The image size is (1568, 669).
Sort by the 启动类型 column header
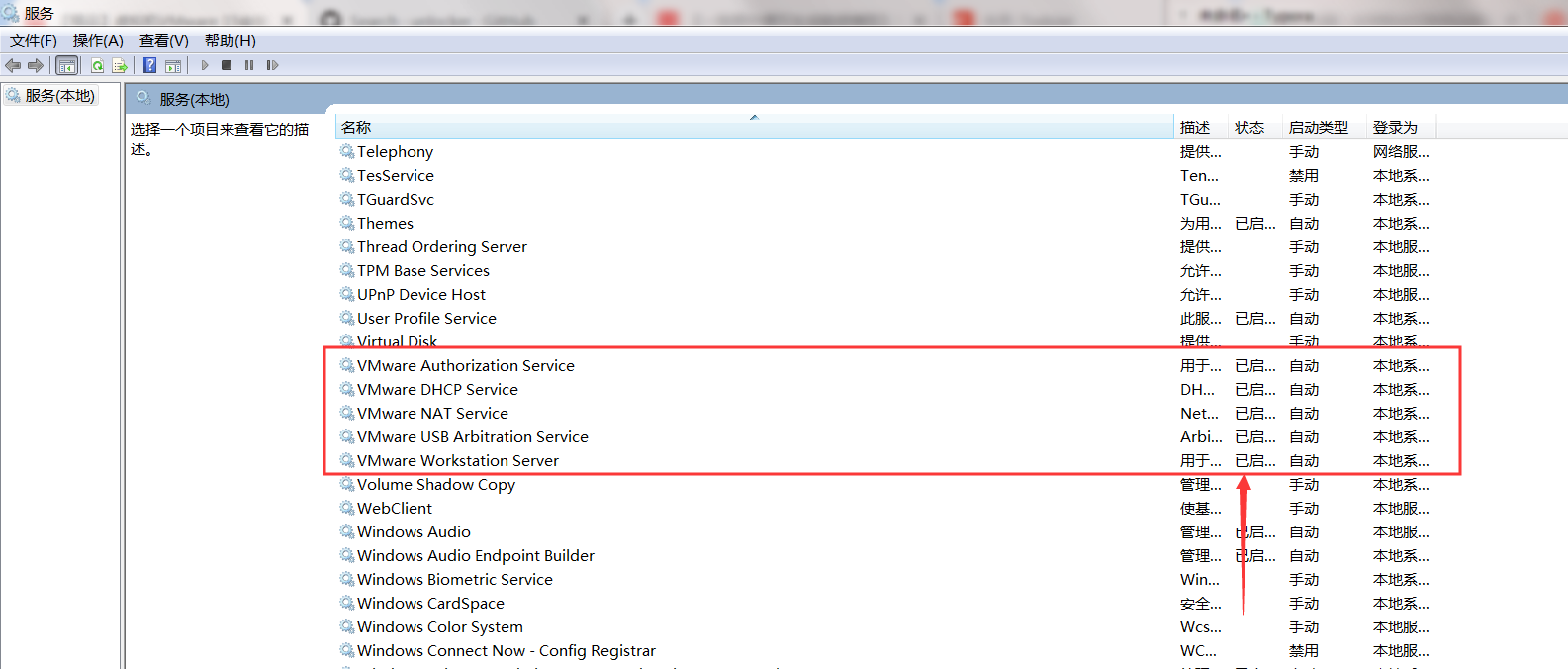[x=1318, y=128]
